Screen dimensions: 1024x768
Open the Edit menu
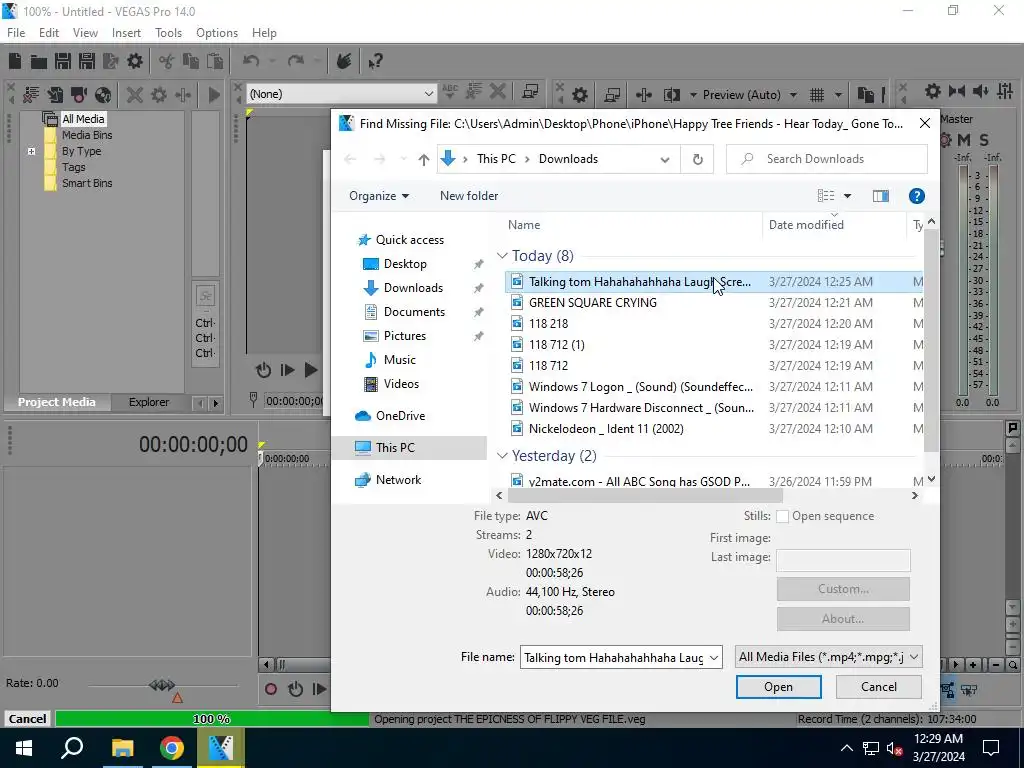click(x=49, y=33)
